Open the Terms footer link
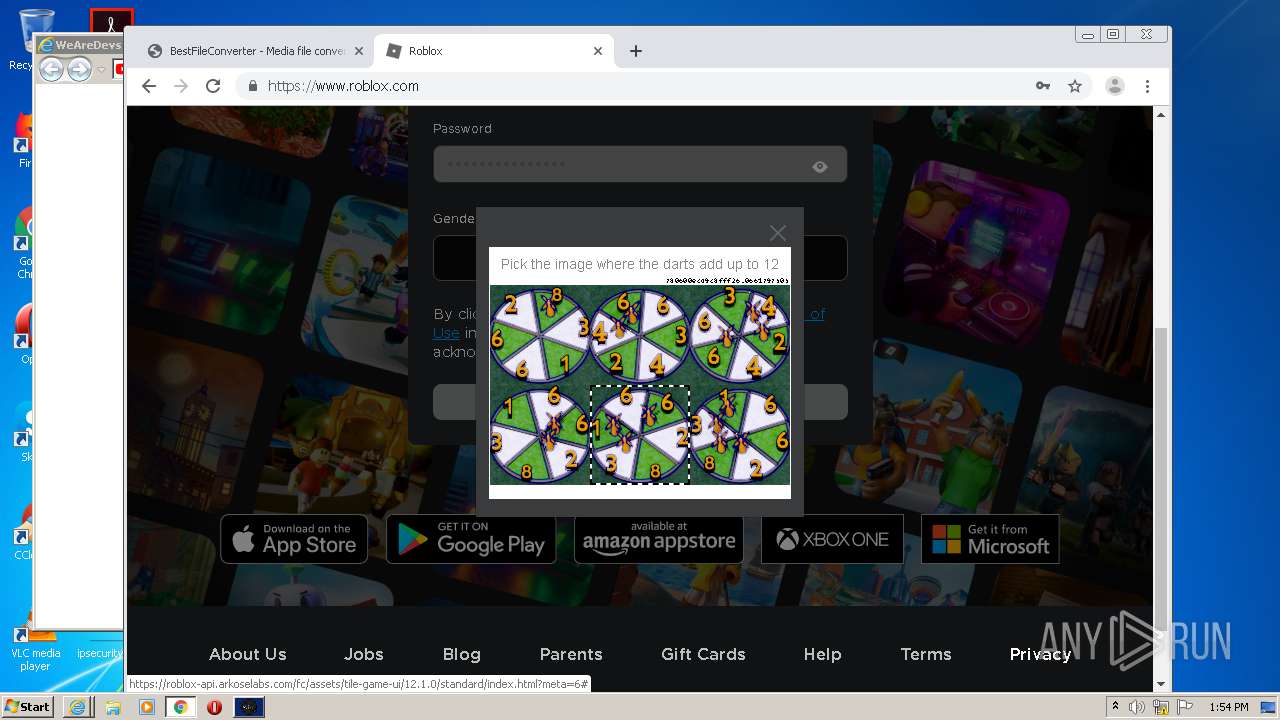Image resolution: width=1280 pixels, height=720 pixels. pyautogui.click(x=926, y=654)
